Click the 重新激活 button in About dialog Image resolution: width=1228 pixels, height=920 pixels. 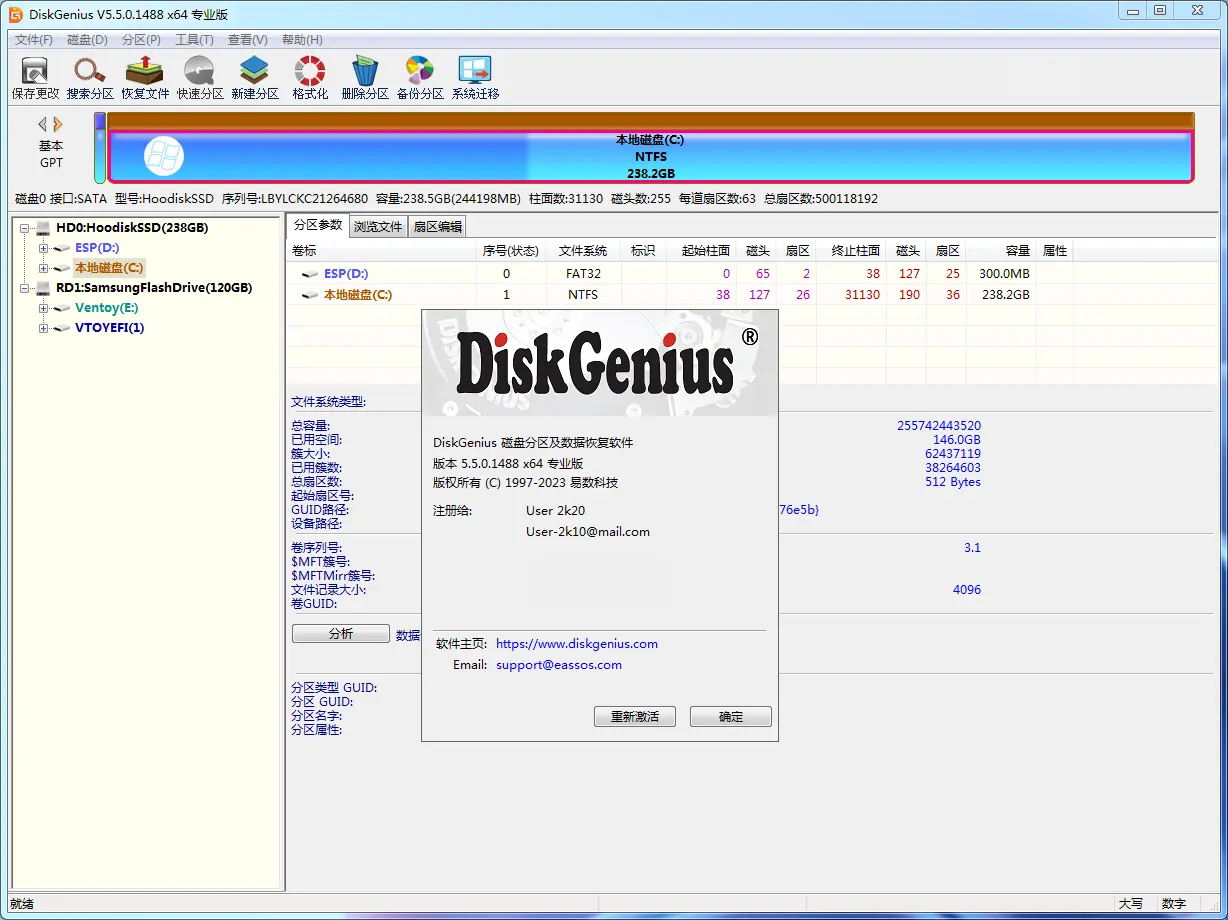pos(635,717)
